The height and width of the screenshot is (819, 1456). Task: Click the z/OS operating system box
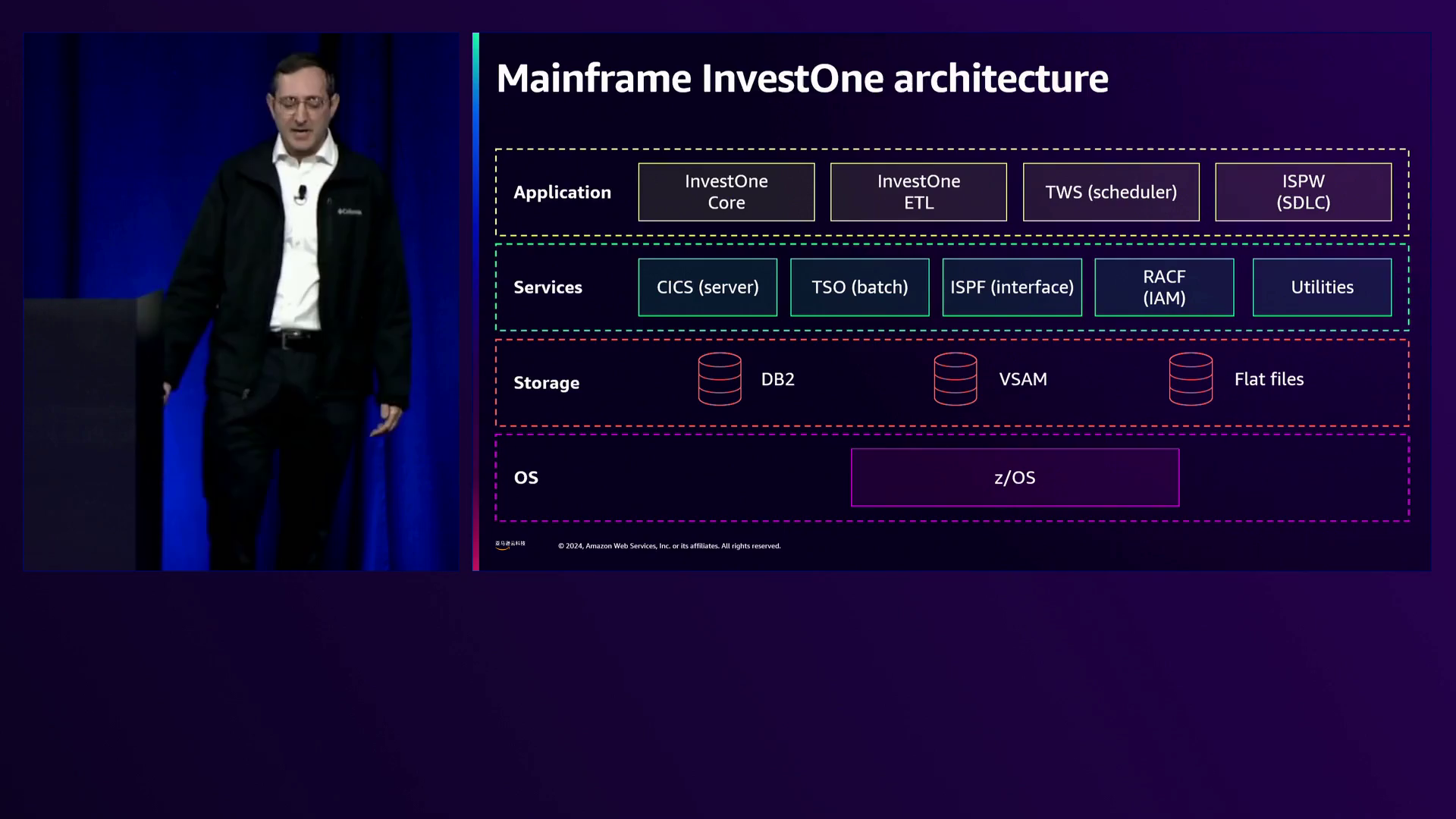1015,478
